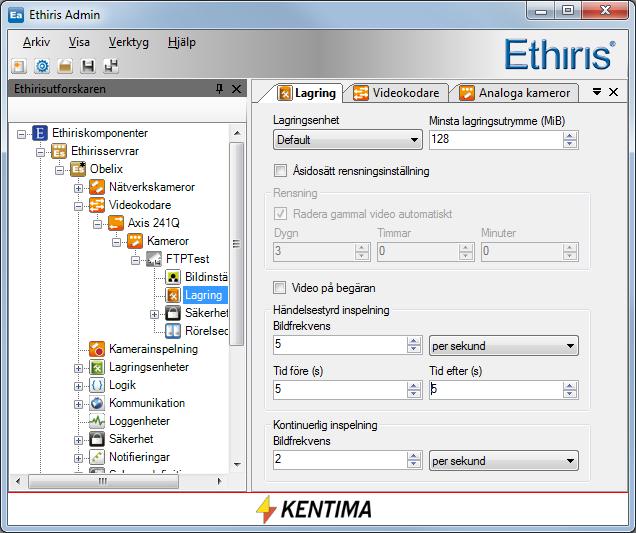The image size is (636, 533).
Task: Select Säkerhet under Obelix server
Action: pyautogui.click(x=131, y=439)
